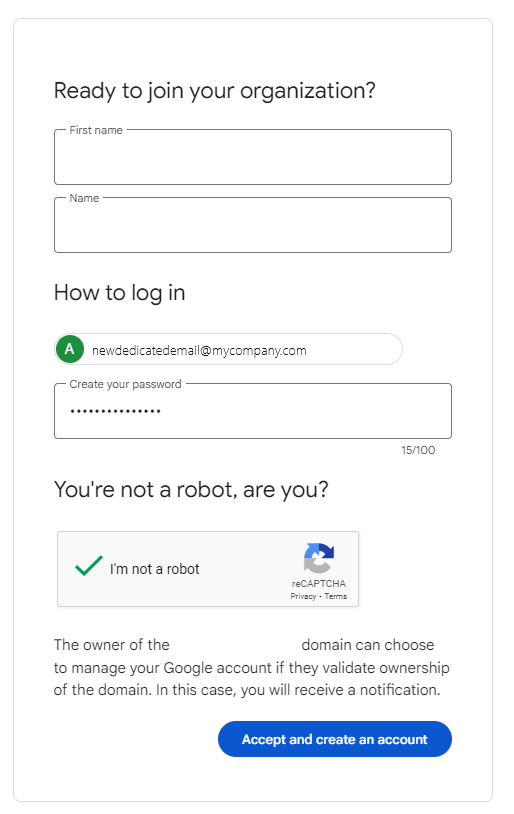This screenshot has height=814, width=514.
Task: Toggle the I'm not a robot checkmark
Action: (89, 566)
